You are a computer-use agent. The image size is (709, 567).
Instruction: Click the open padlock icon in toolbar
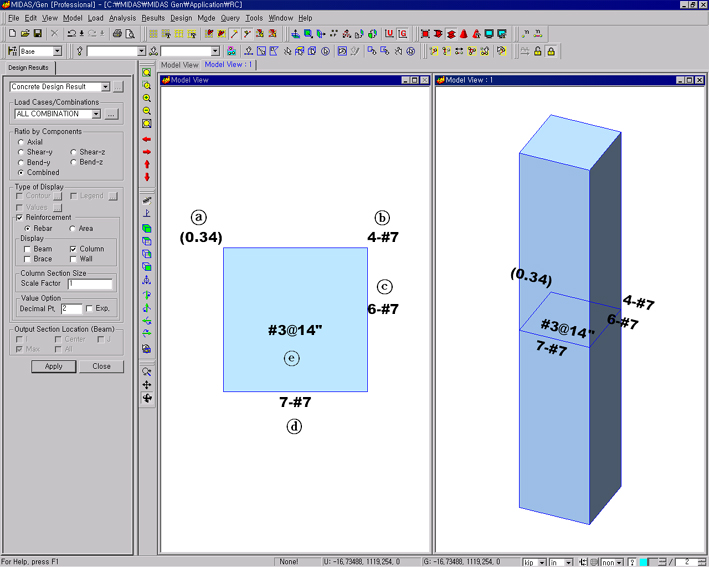click(x=537, y=51)
